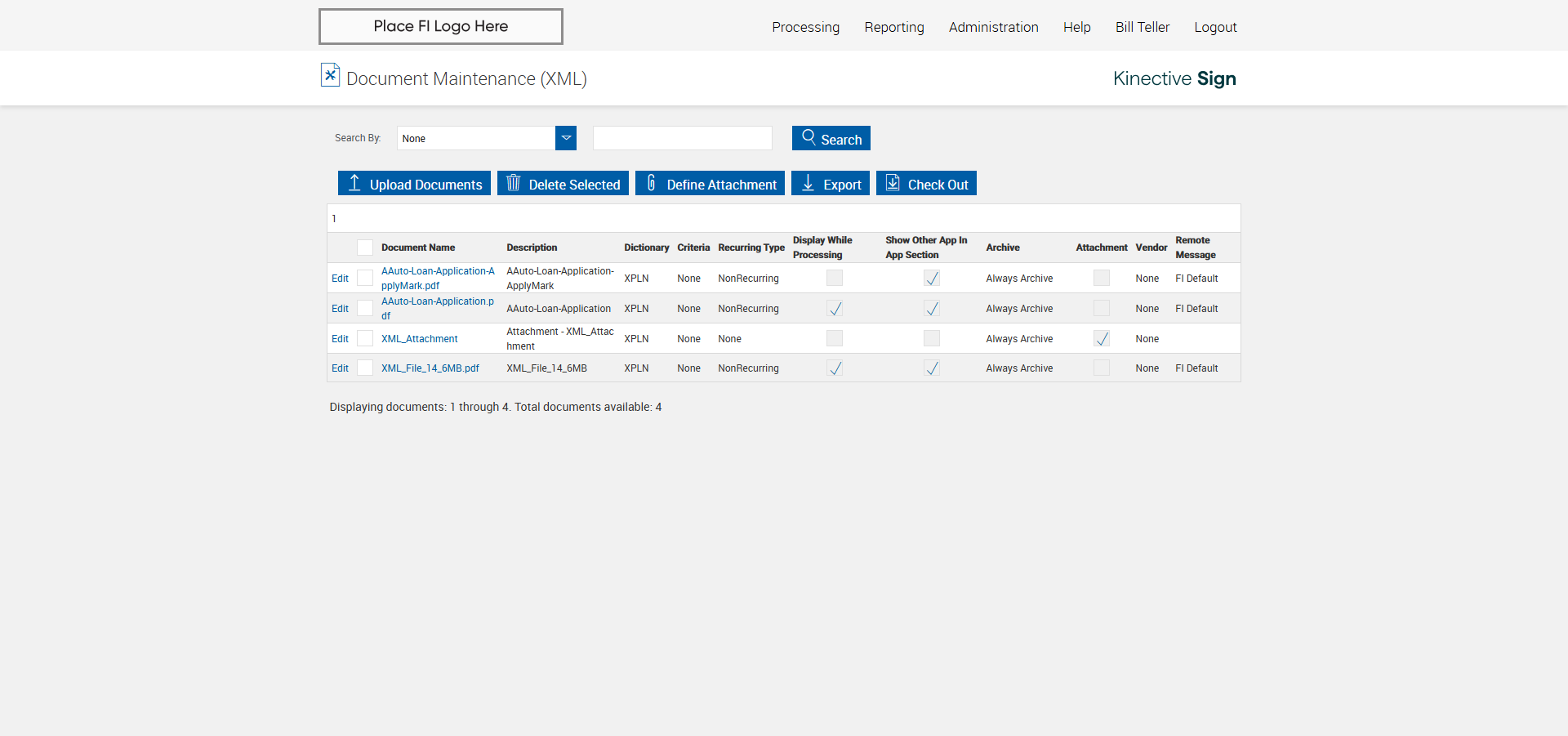Select checkbox for XML_Attachment row

365,338
